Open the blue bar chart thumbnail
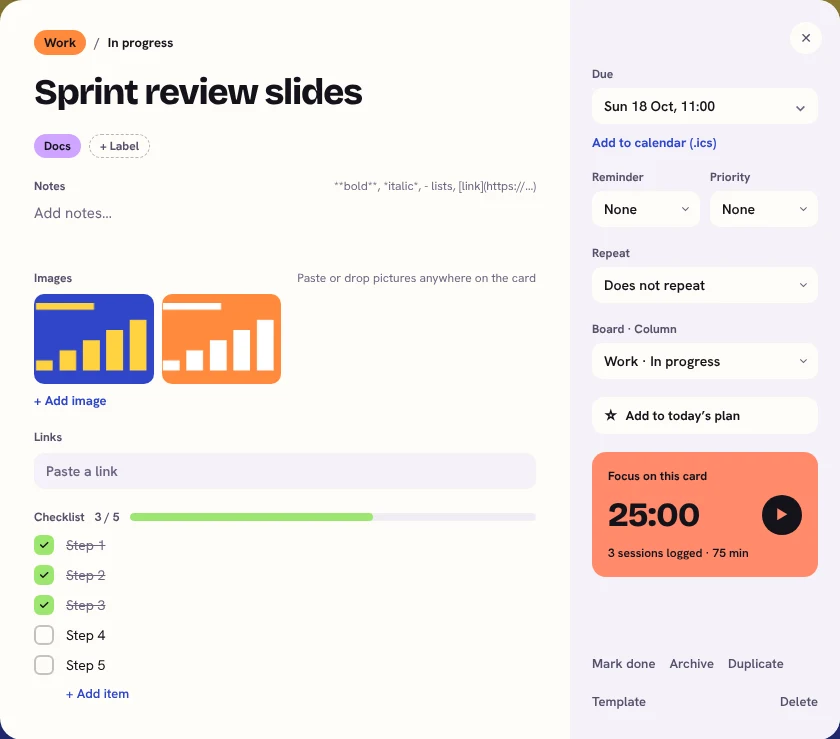The image size is (840, 739). pyautogui.click(x=94, y=339)
